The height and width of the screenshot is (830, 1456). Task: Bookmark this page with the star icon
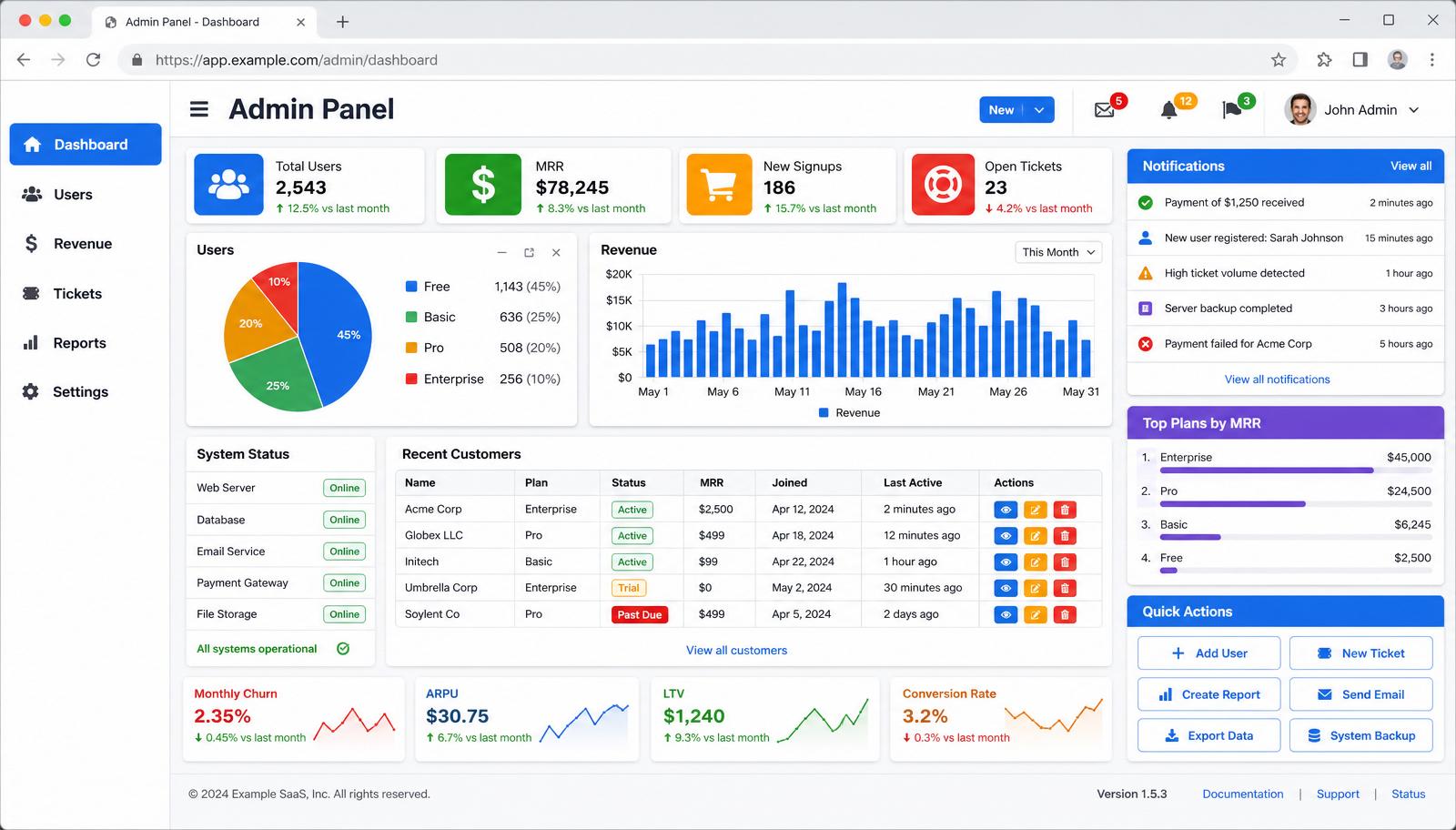click(x=1279, y=60)
